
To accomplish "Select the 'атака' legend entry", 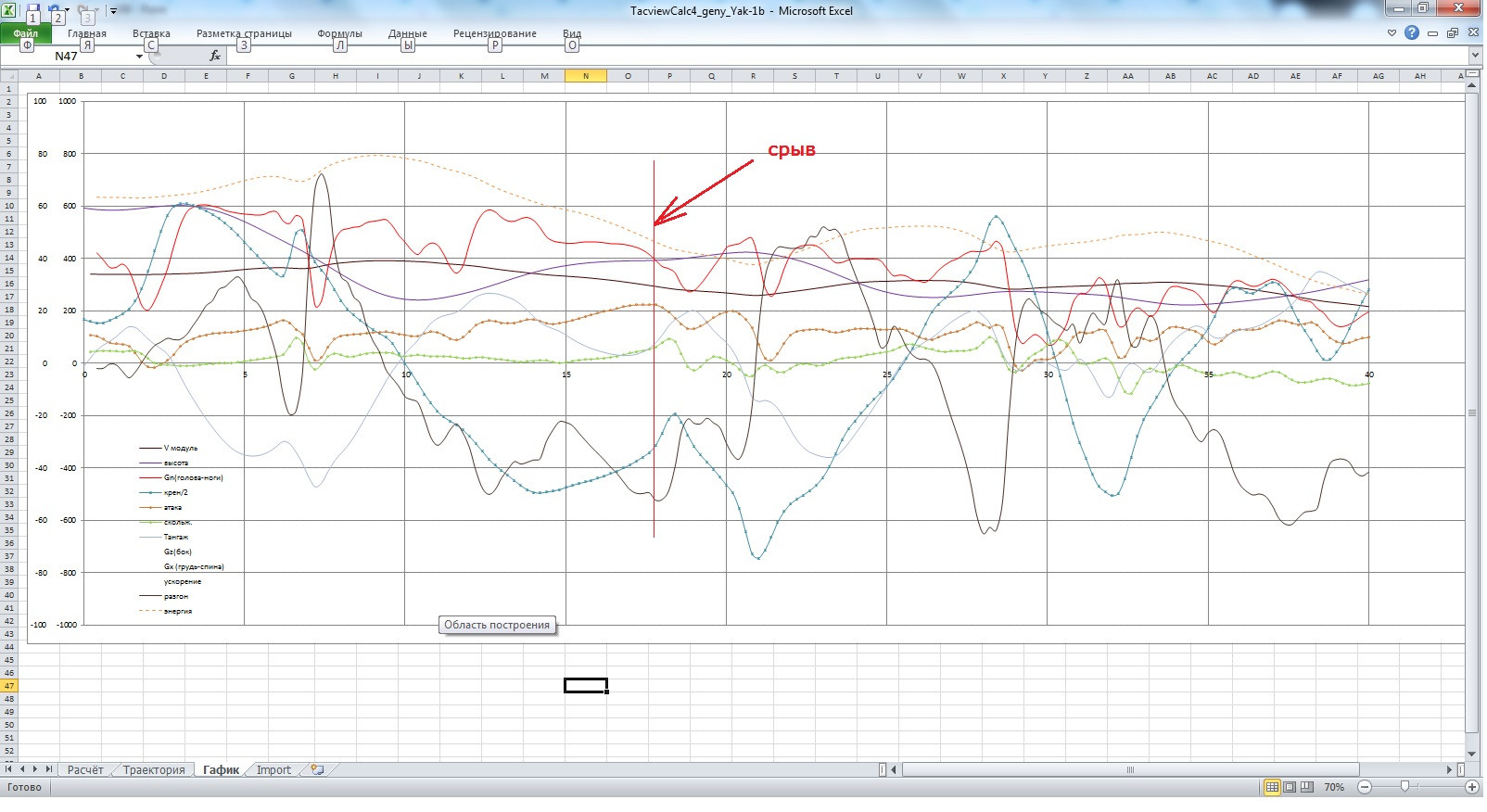I will click(x=160, y=507).
